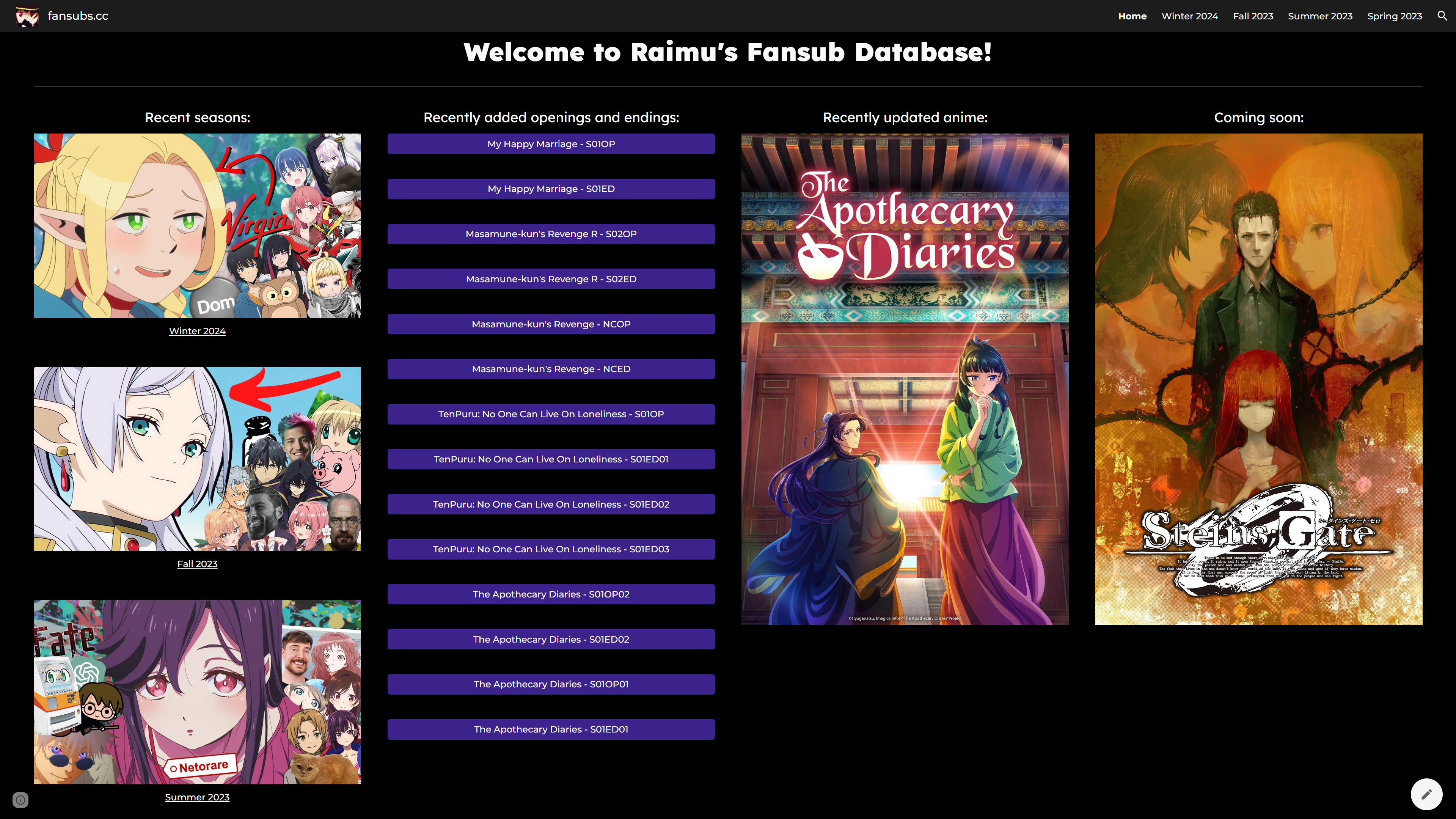This screenshot has height=819, width=1456.
Task: Open The Apothecary Diaries - S01OP02
Action: [551, 594]
